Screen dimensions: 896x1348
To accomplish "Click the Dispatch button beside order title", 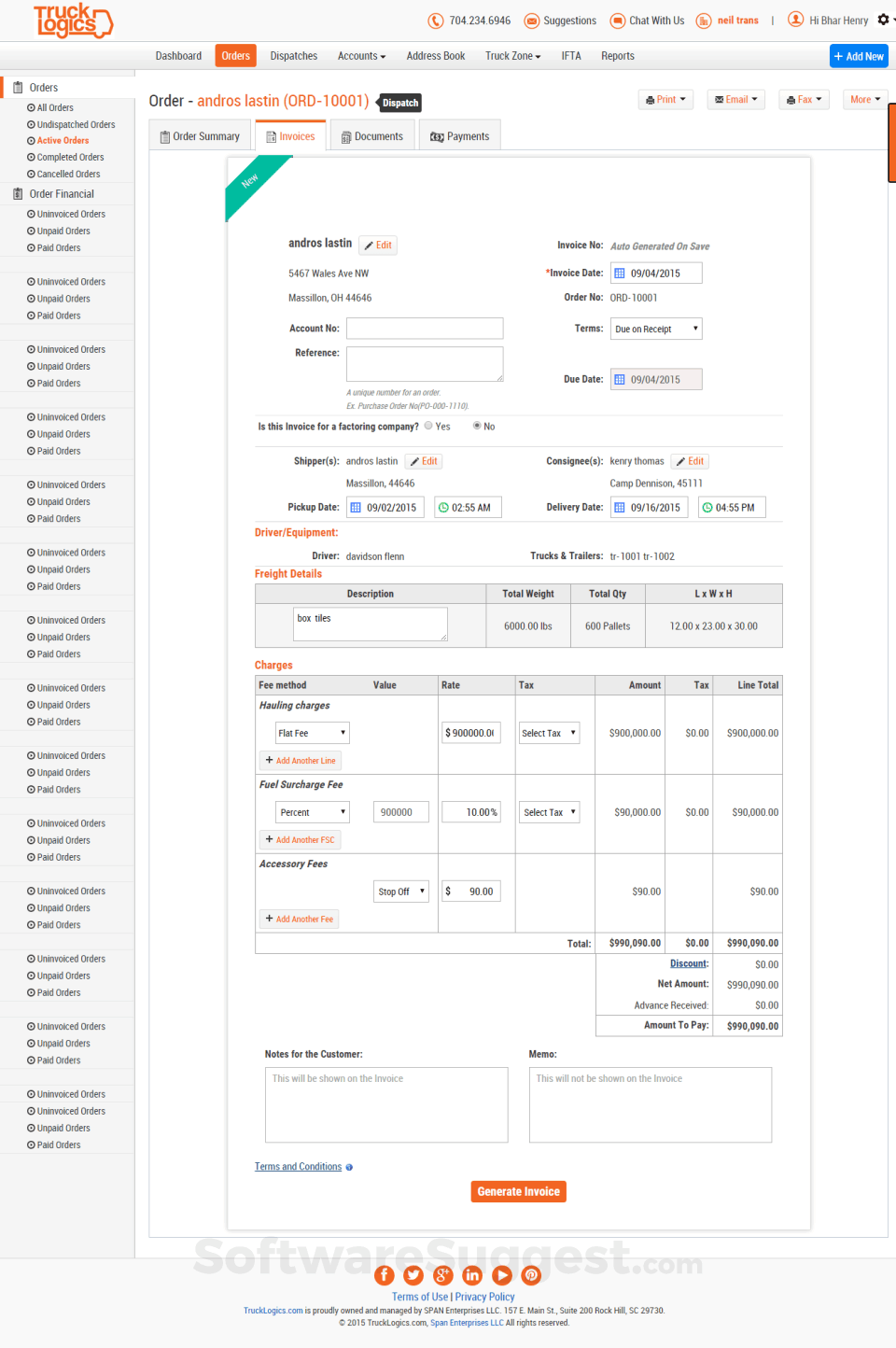I will point(399,103).
